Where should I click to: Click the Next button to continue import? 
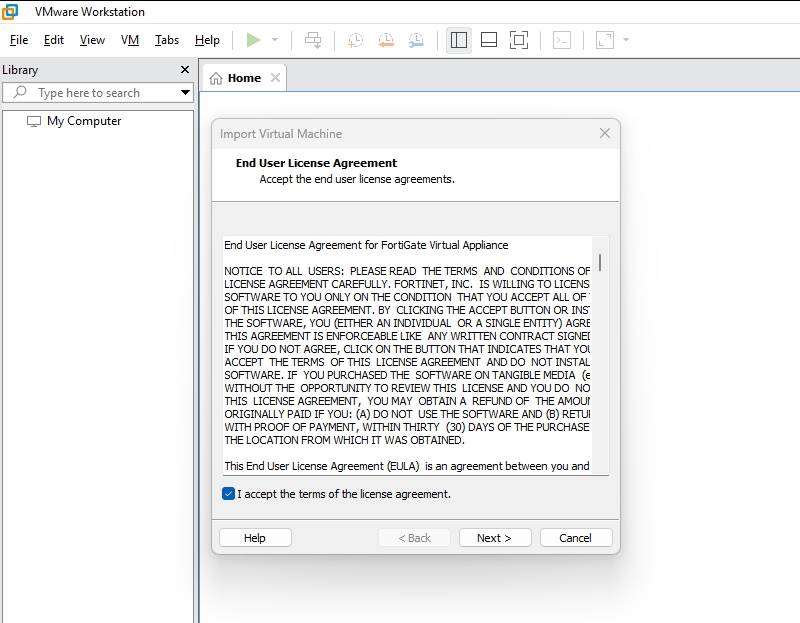pos(495,537)
